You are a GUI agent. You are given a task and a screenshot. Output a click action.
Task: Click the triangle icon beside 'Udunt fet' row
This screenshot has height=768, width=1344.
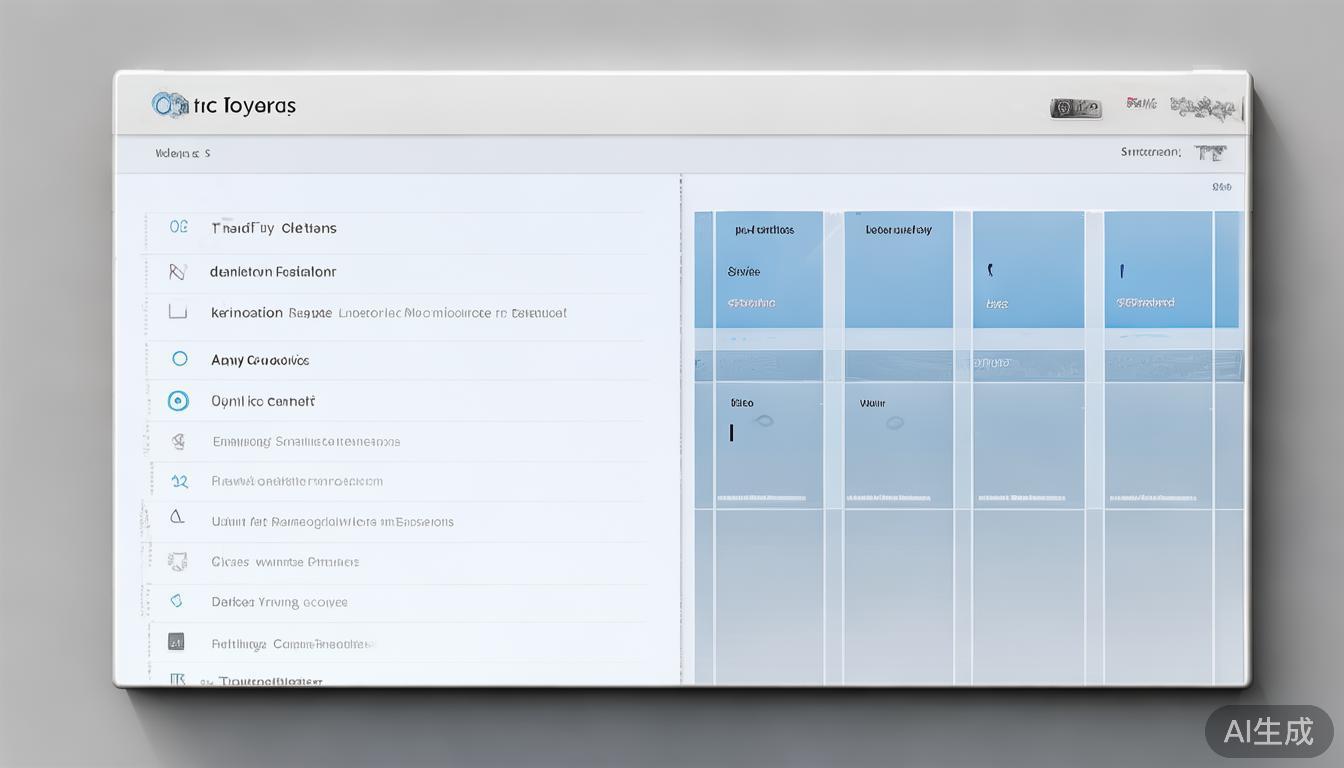point(177,517)
